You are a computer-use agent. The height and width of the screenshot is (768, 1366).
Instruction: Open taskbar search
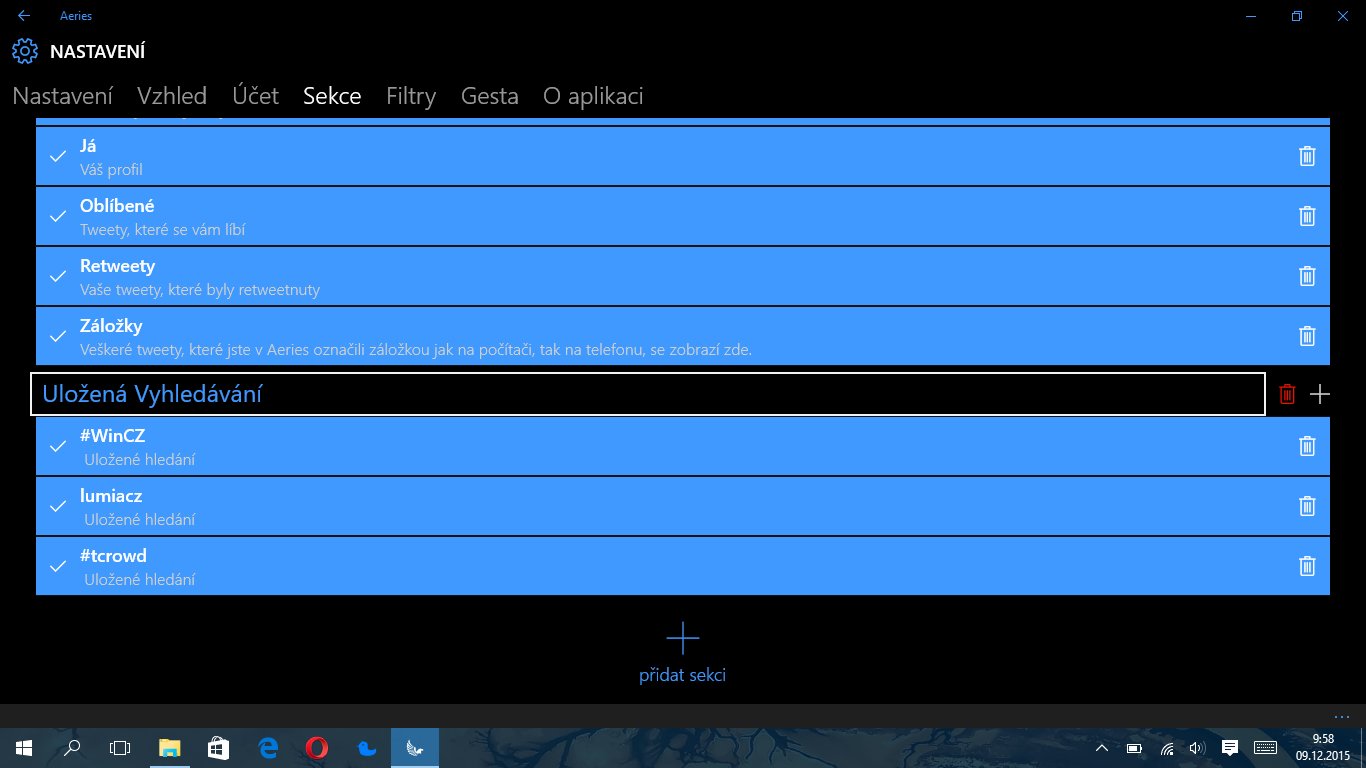pyautogui.click(x=72, y=748)
